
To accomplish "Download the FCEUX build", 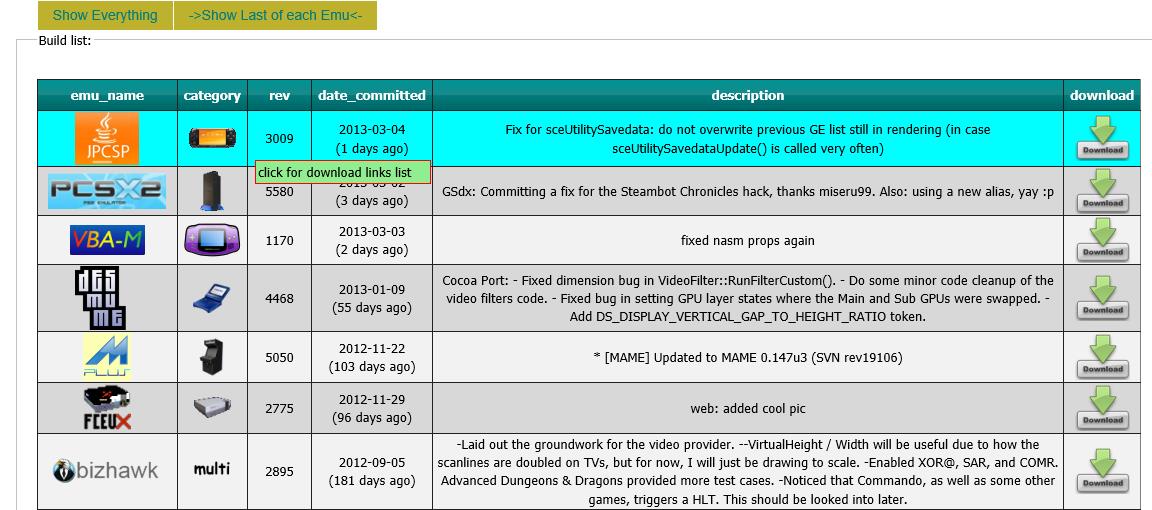I will coord(1102,408).
